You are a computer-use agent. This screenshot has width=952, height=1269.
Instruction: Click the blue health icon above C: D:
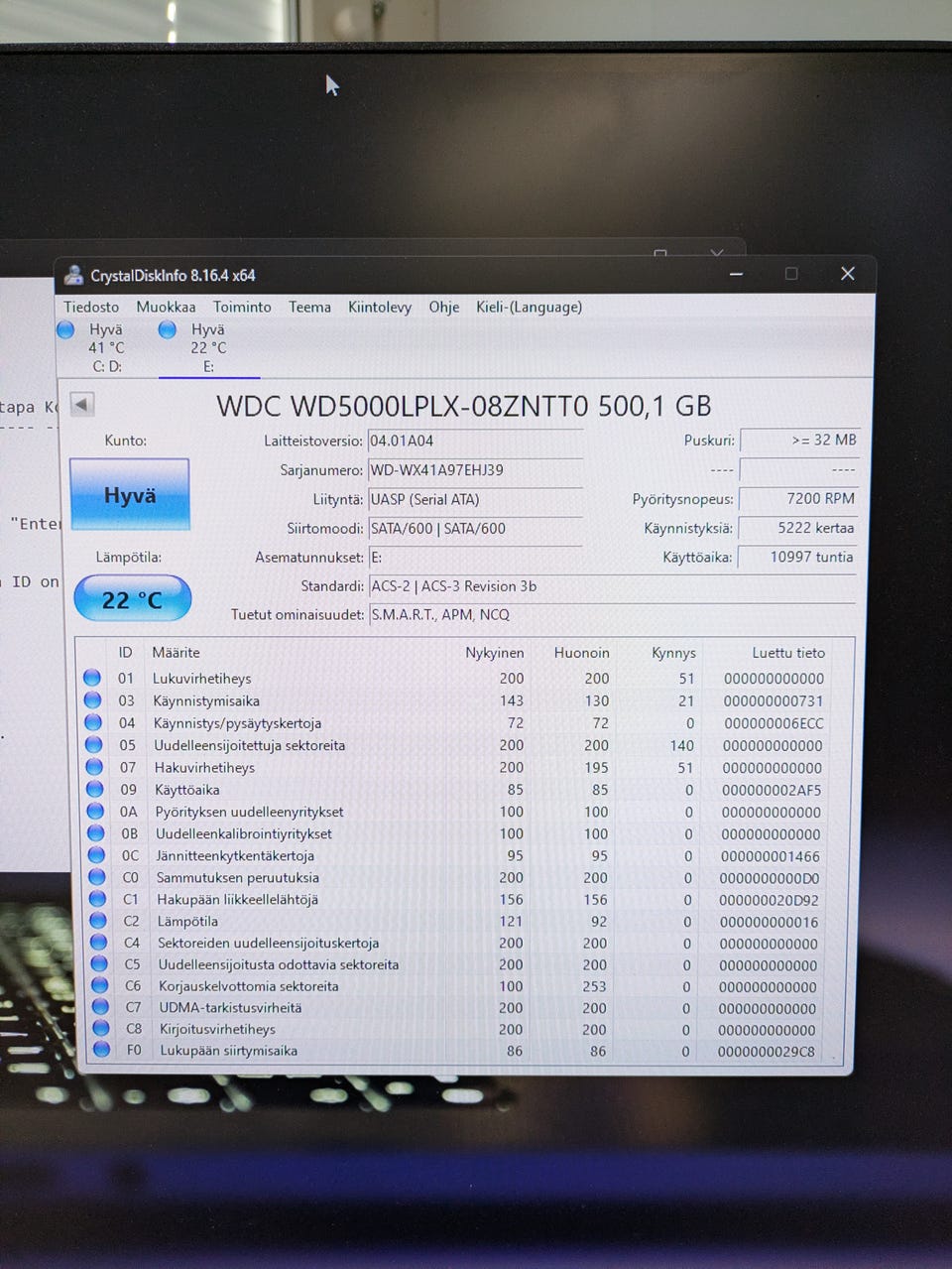coord(65,329)
